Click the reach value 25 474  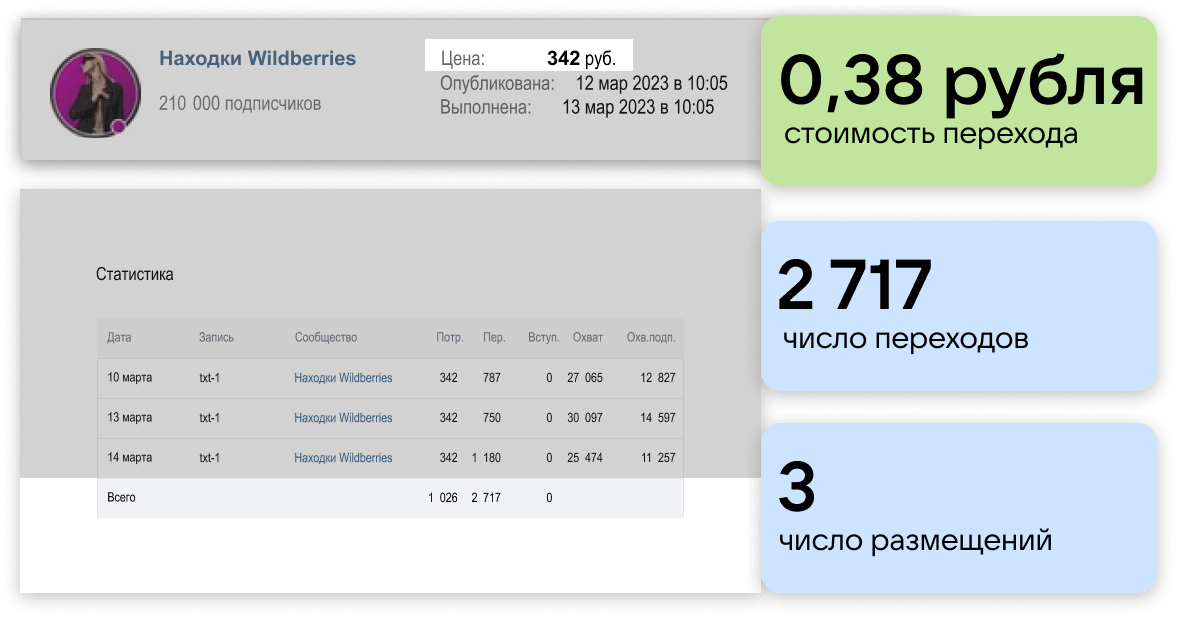coord(585,457)
